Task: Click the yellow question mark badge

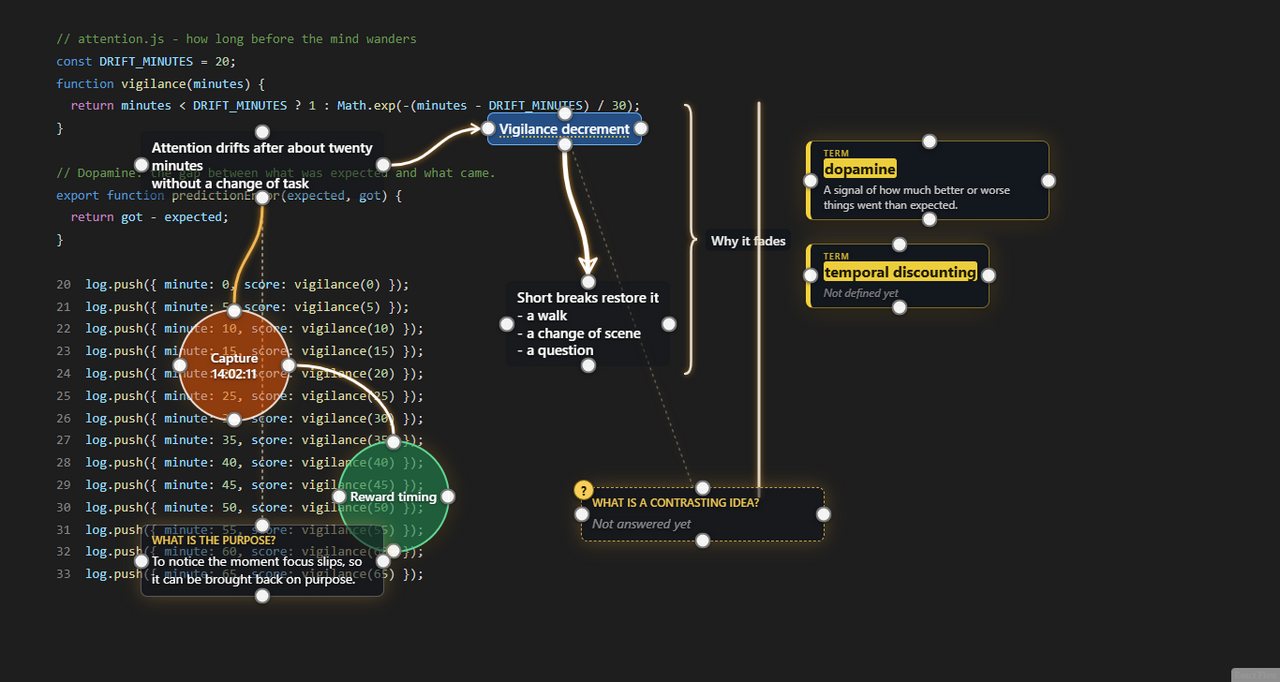Action: 584,490
